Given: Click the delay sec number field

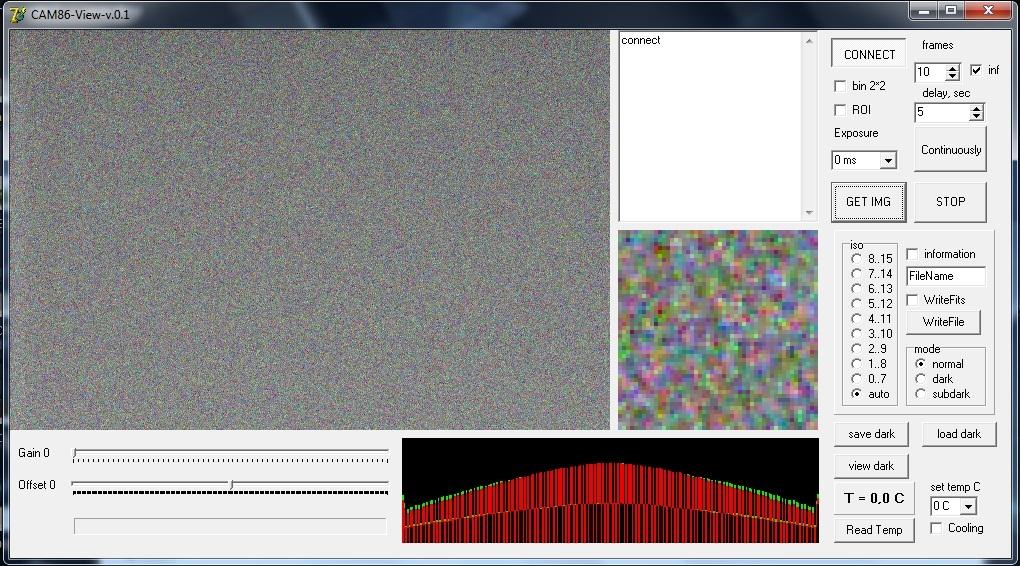Looking at the screenshot, I should tap(942, 112).
